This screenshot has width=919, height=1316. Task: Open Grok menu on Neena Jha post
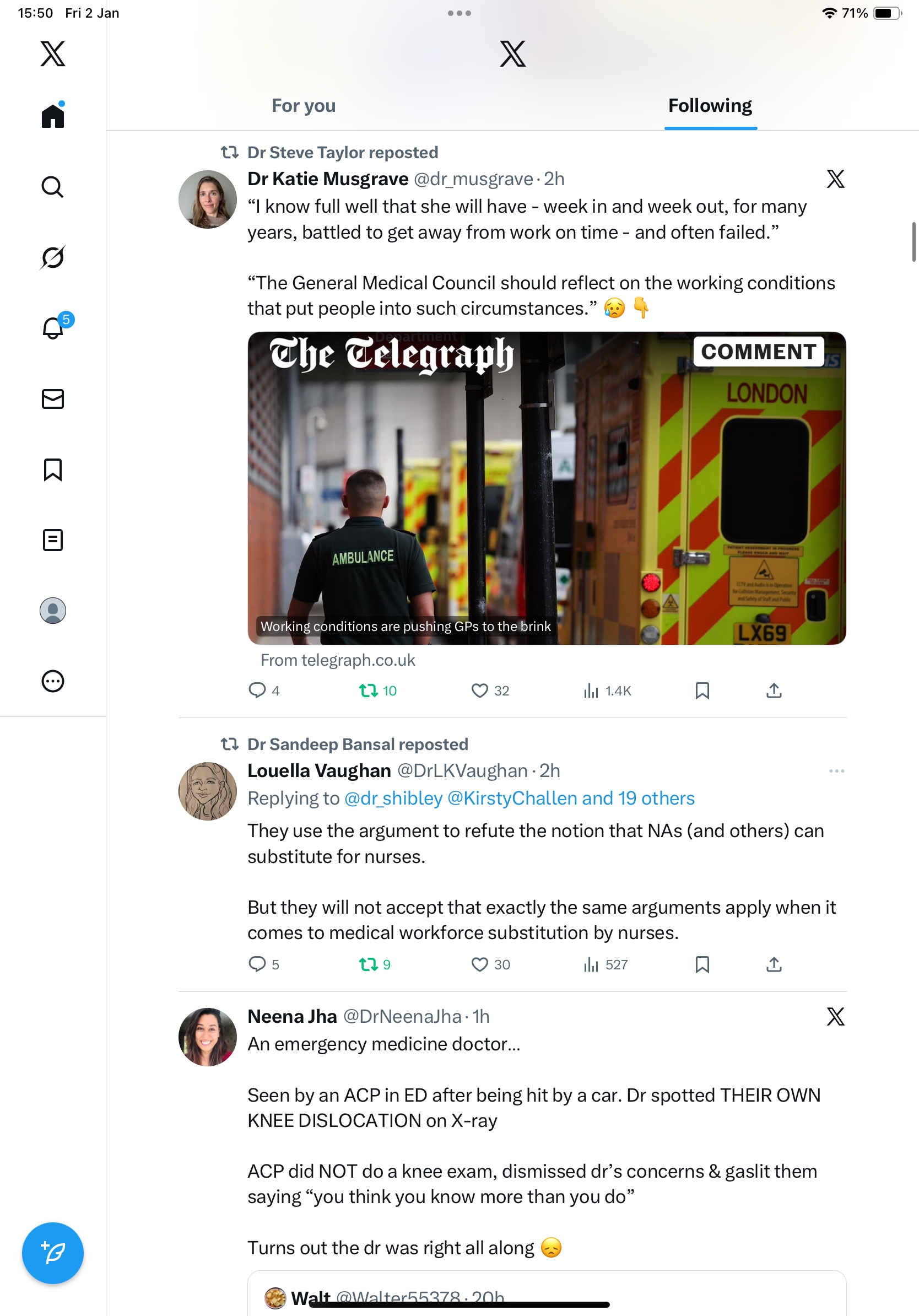(x=836, y=1017)
